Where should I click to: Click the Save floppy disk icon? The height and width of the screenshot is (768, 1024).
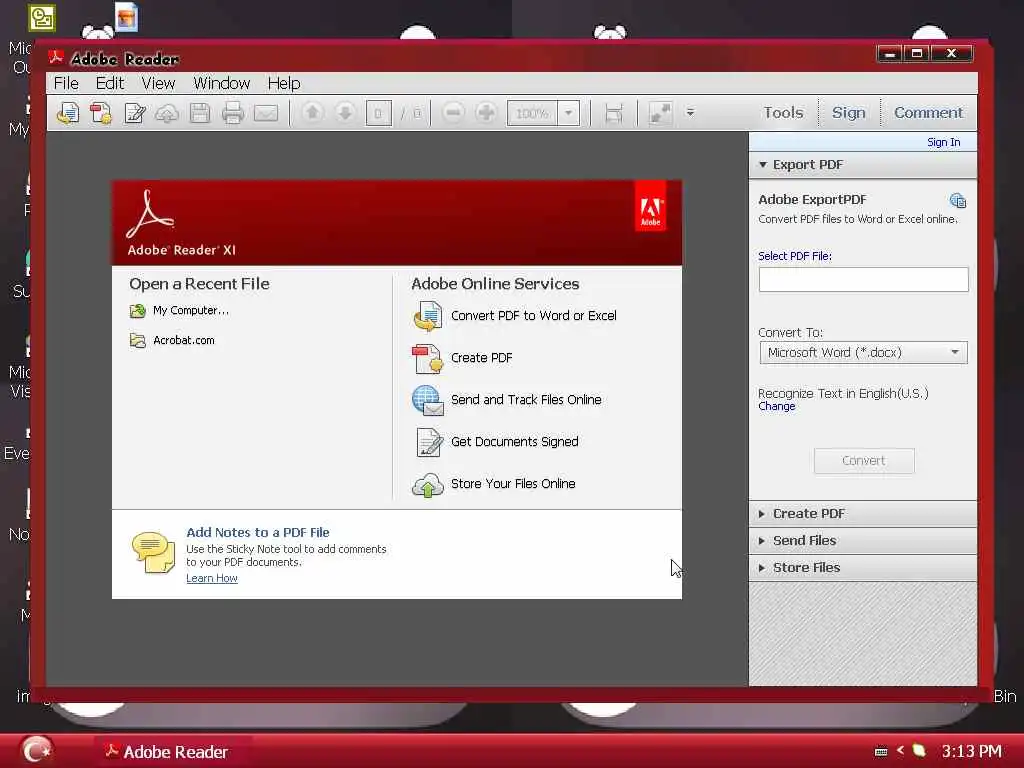[x=200, y=113]
